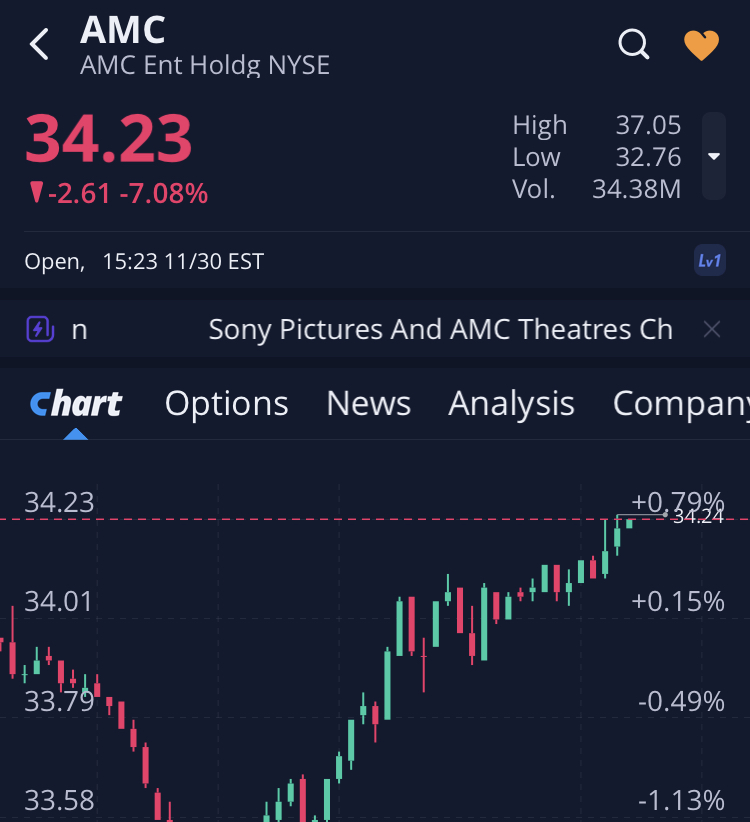
Task: Go to the Analysis tab
Action: pyautogui.click(x=511, y=403)
